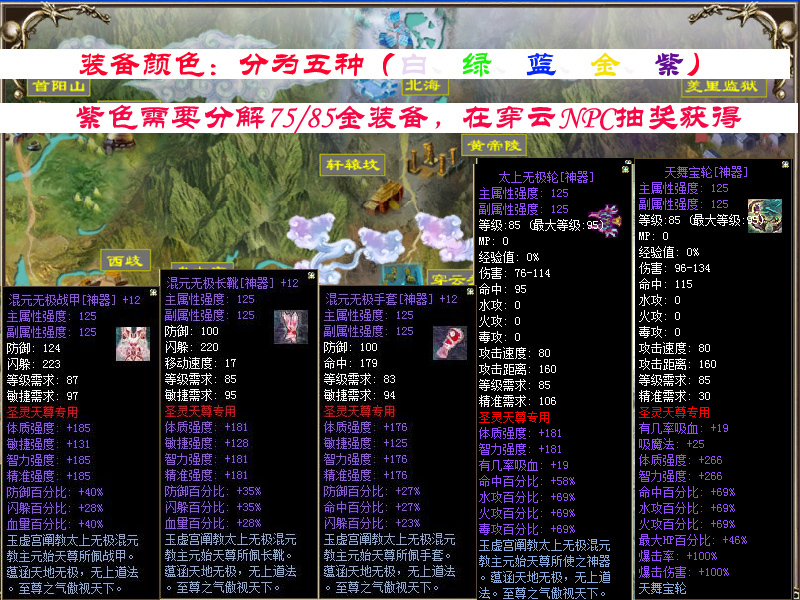Click 最大HP百分比: +46% line
Viewport: 800px width, 600px height.
pyautogui.click(x=693, y=540)
